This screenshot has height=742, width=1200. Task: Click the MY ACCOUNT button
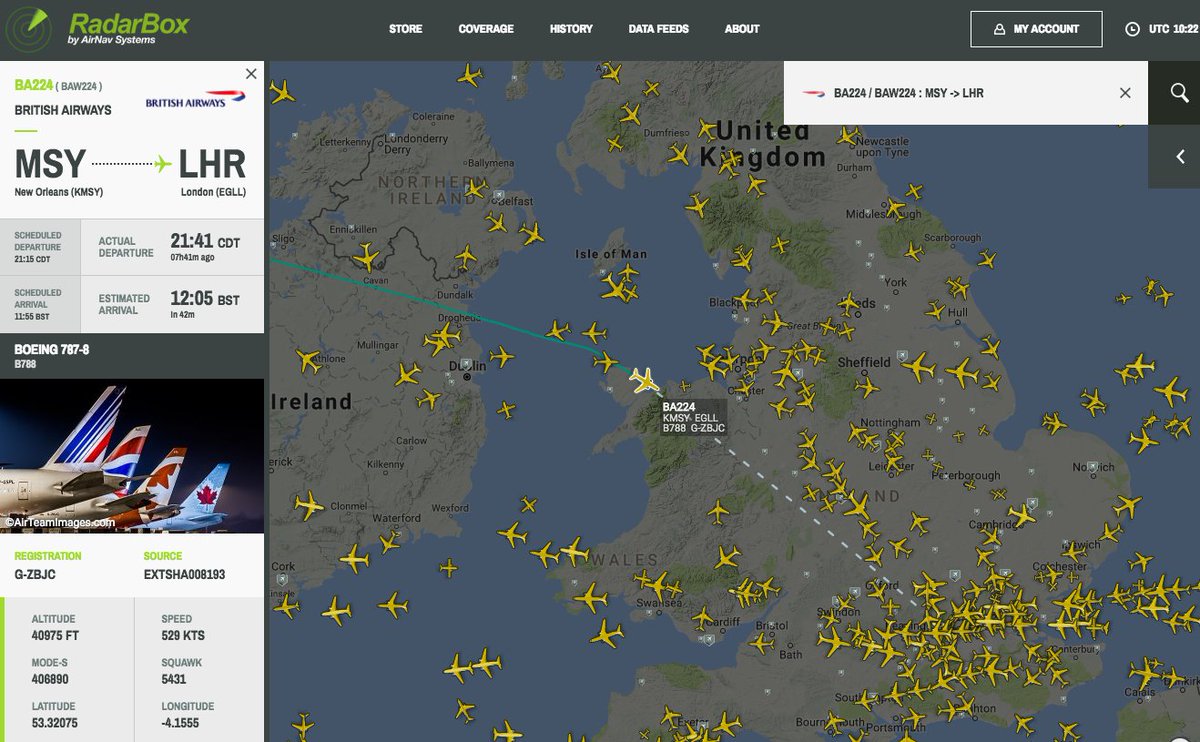tap(1036, 29)
